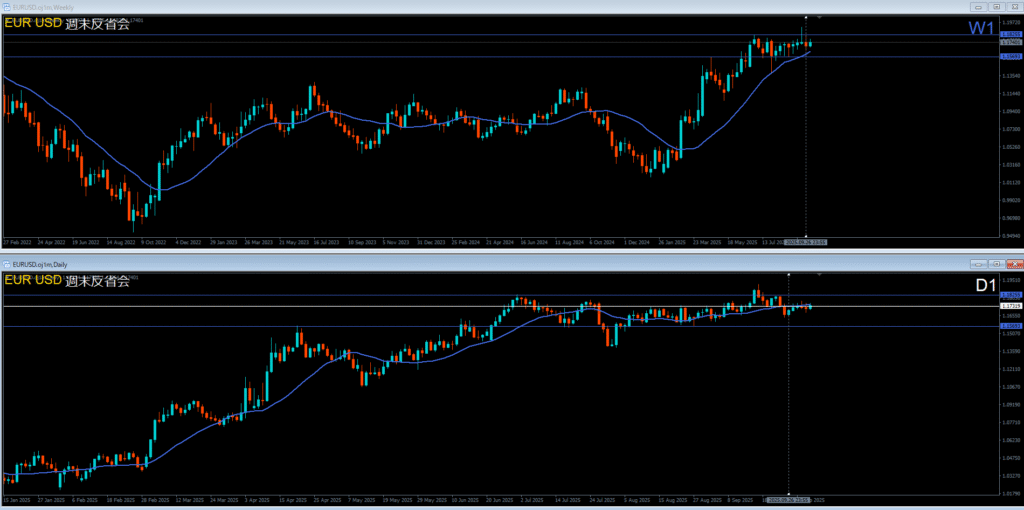Click the 週末反省会 text on the Daily chart

tap(98, 281)
